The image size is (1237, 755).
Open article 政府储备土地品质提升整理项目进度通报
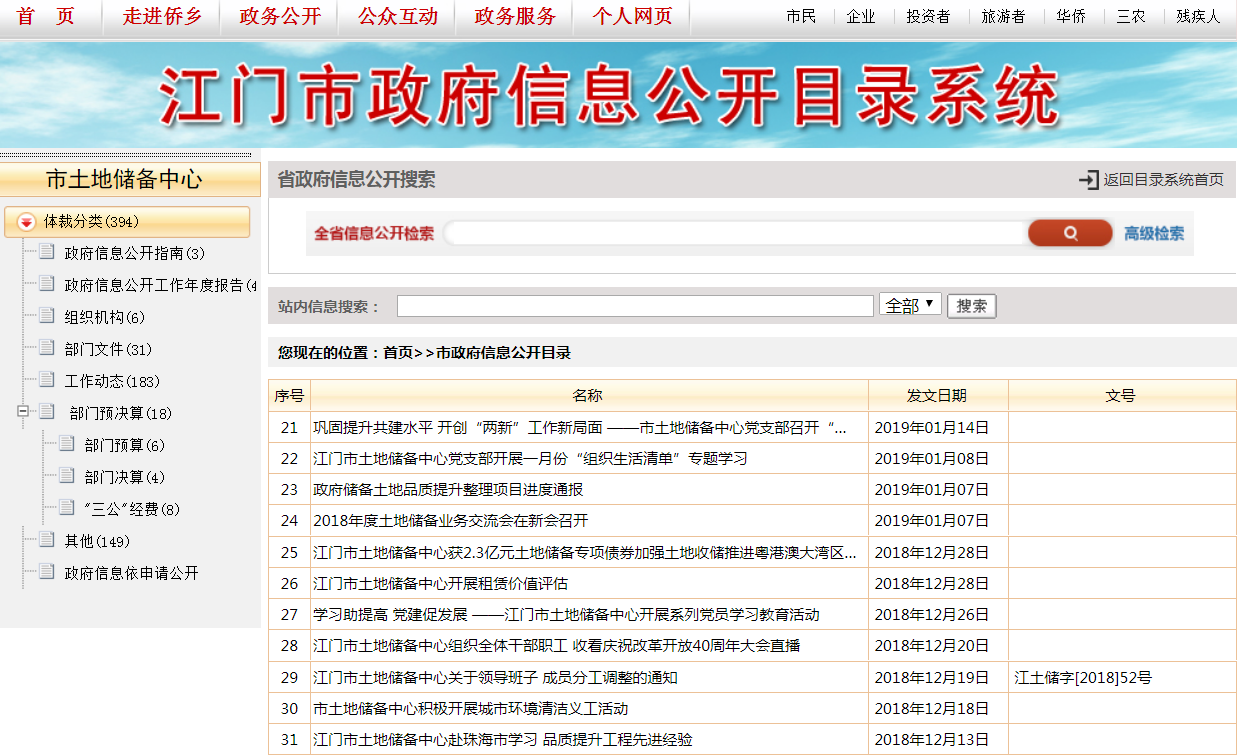448,489
